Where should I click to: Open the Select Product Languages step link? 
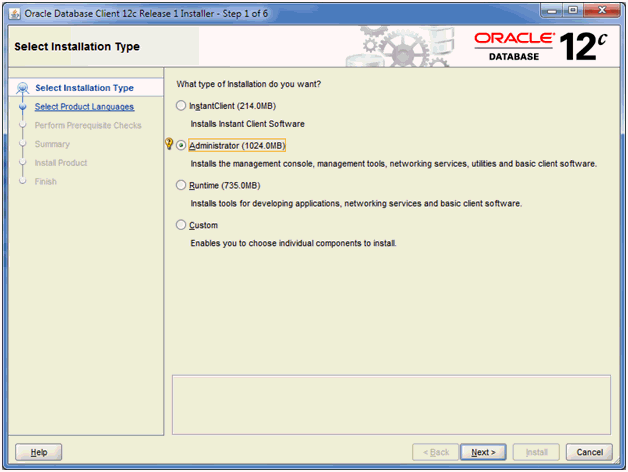pyautogui.click(x=84, y=107)
